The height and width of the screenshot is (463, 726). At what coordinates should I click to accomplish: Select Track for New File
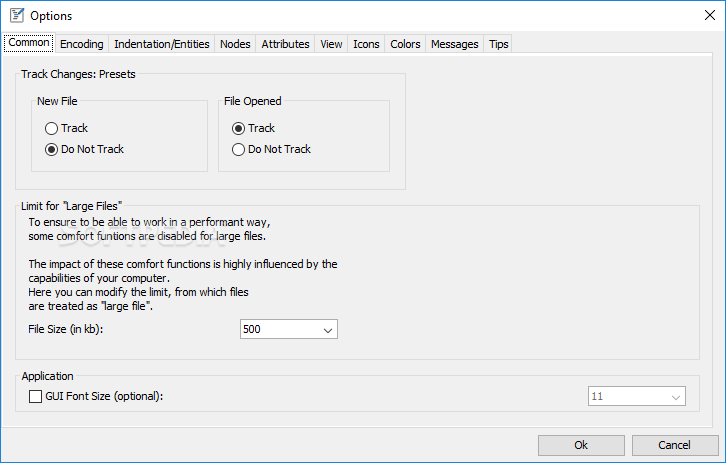(x=52, y=128)
